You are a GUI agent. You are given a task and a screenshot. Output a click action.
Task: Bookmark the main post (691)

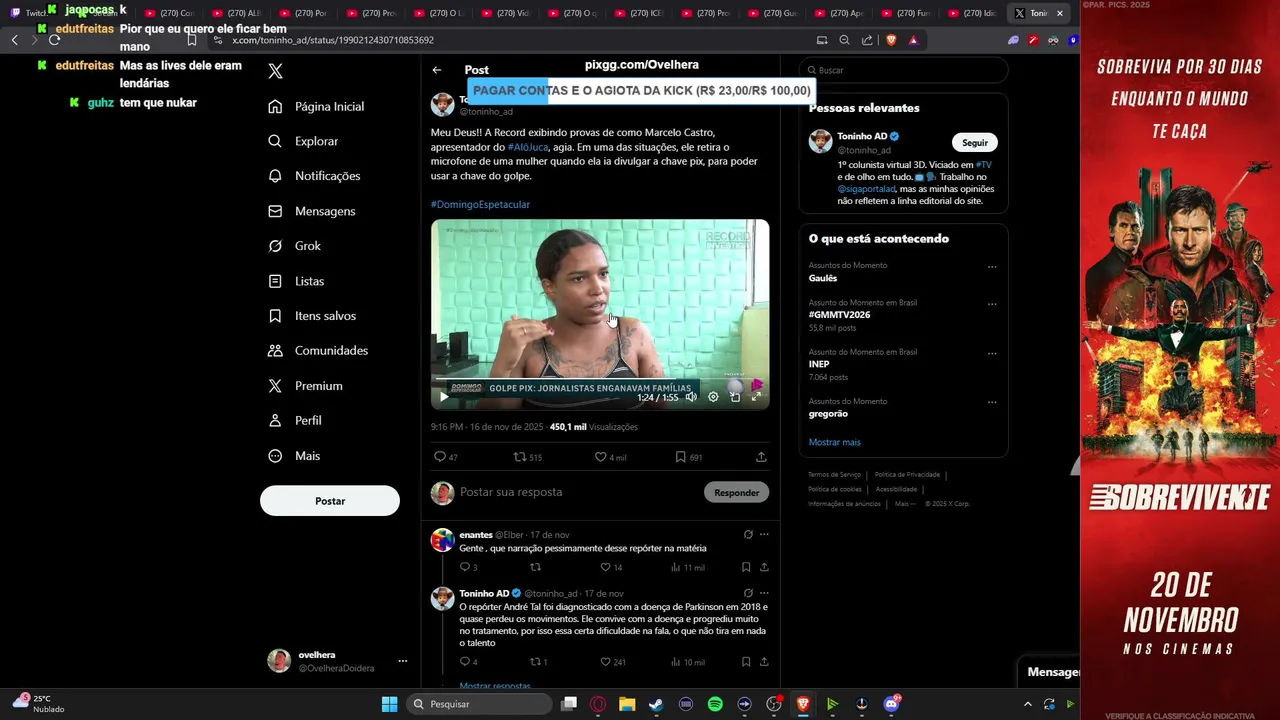coord(688,457)
